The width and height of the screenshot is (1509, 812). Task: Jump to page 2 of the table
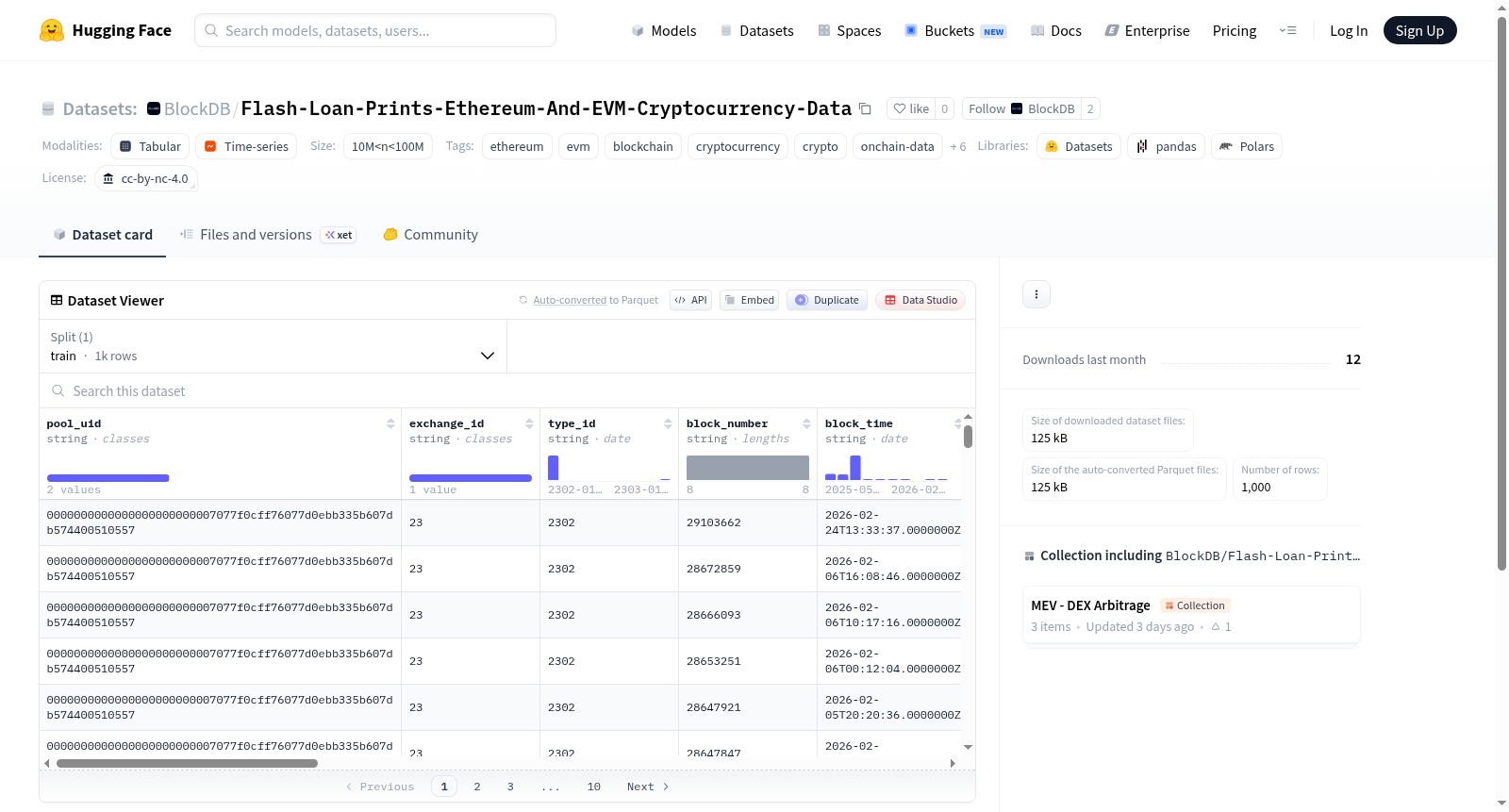click(x=477, y=787)
